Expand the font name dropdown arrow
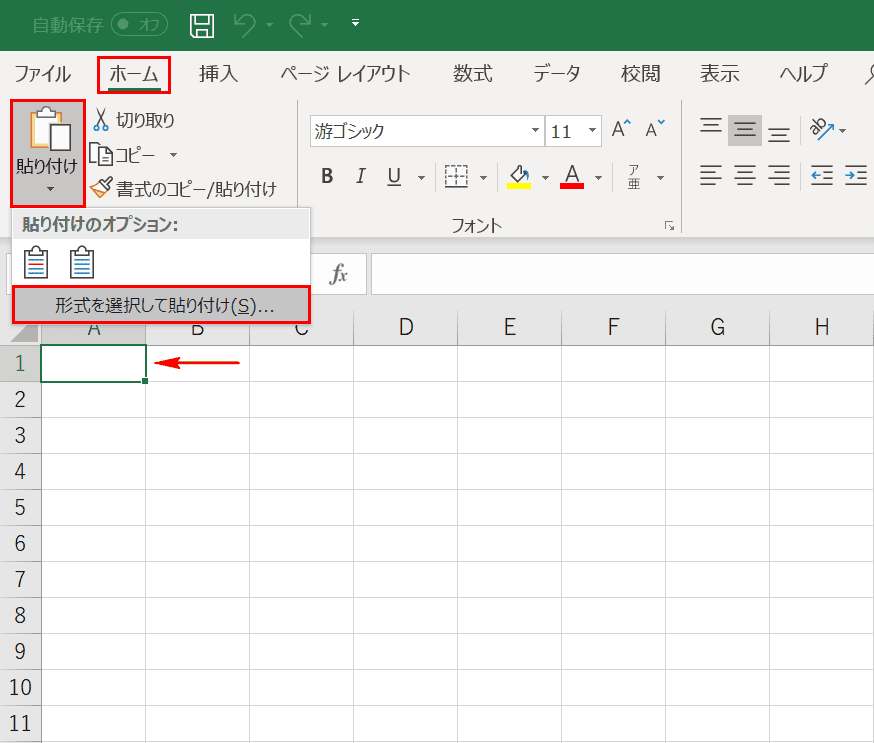 [x=535, y=131]
